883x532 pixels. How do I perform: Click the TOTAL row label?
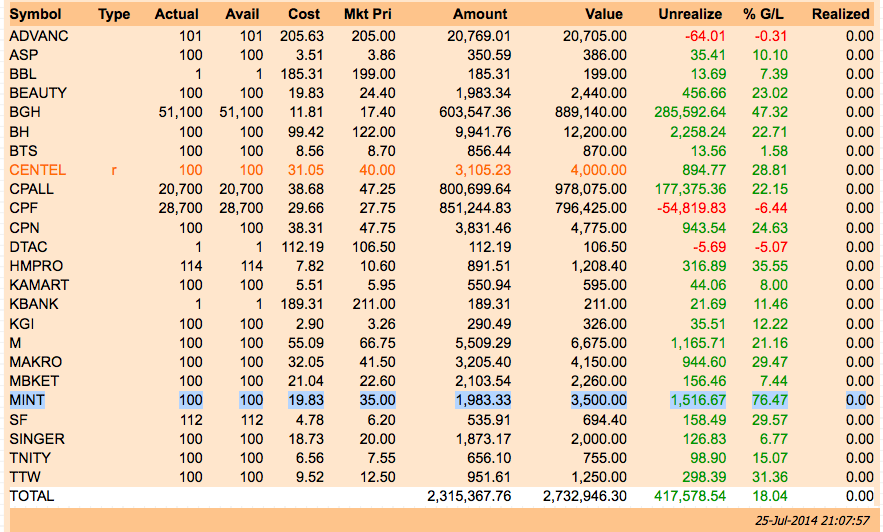[32, 497]
